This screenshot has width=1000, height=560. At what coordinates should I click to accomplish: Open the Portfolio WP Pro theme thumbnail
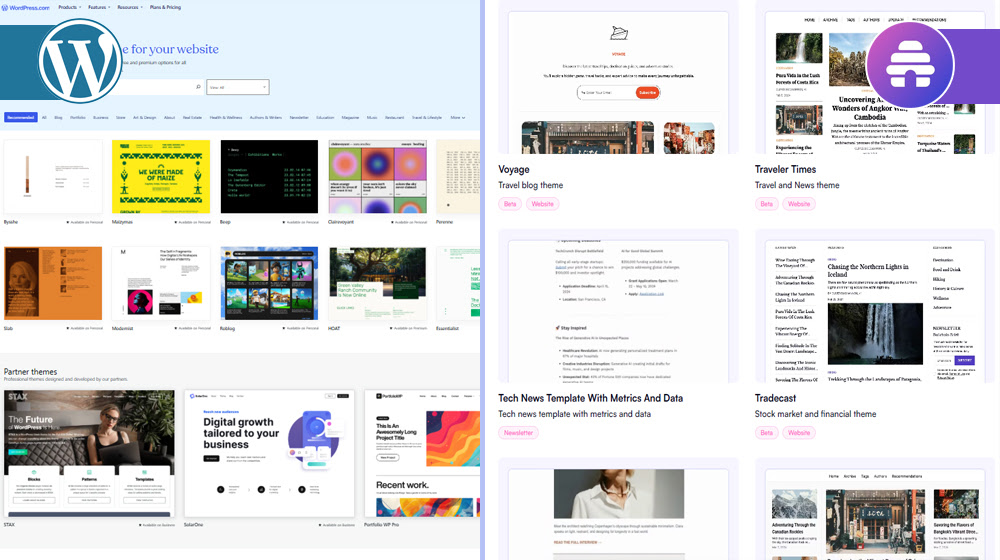422,453
